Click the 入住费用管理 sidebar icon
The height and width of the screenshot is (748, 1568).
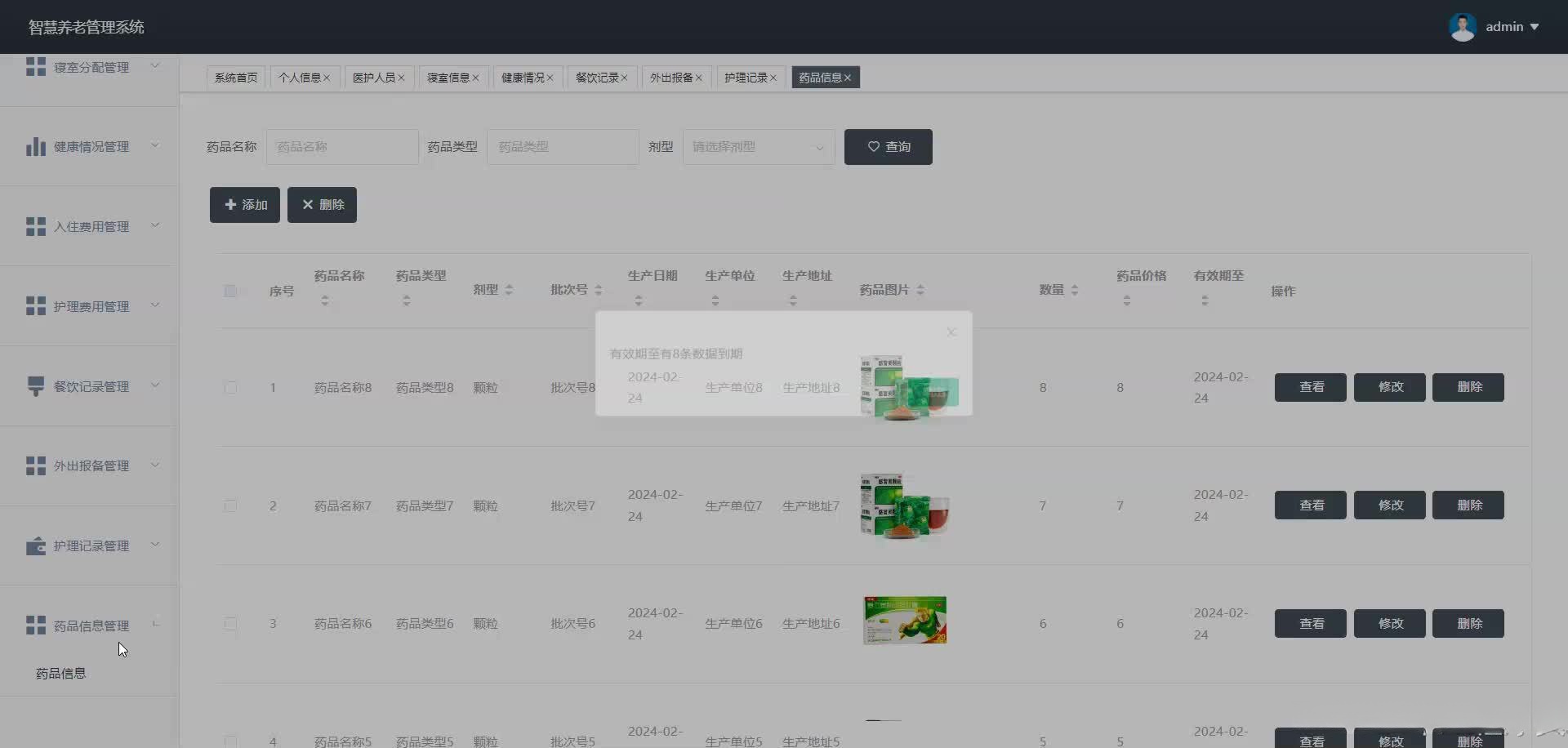(x=35, y=226)
